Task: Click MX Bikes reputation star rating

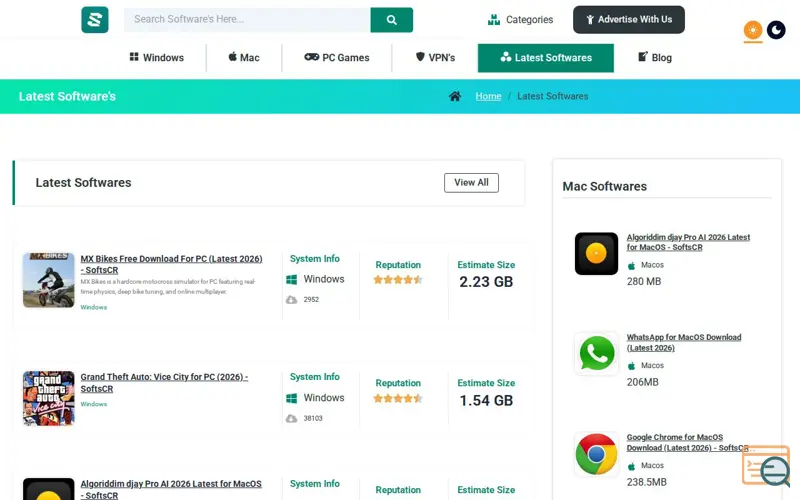Action: 398,280
